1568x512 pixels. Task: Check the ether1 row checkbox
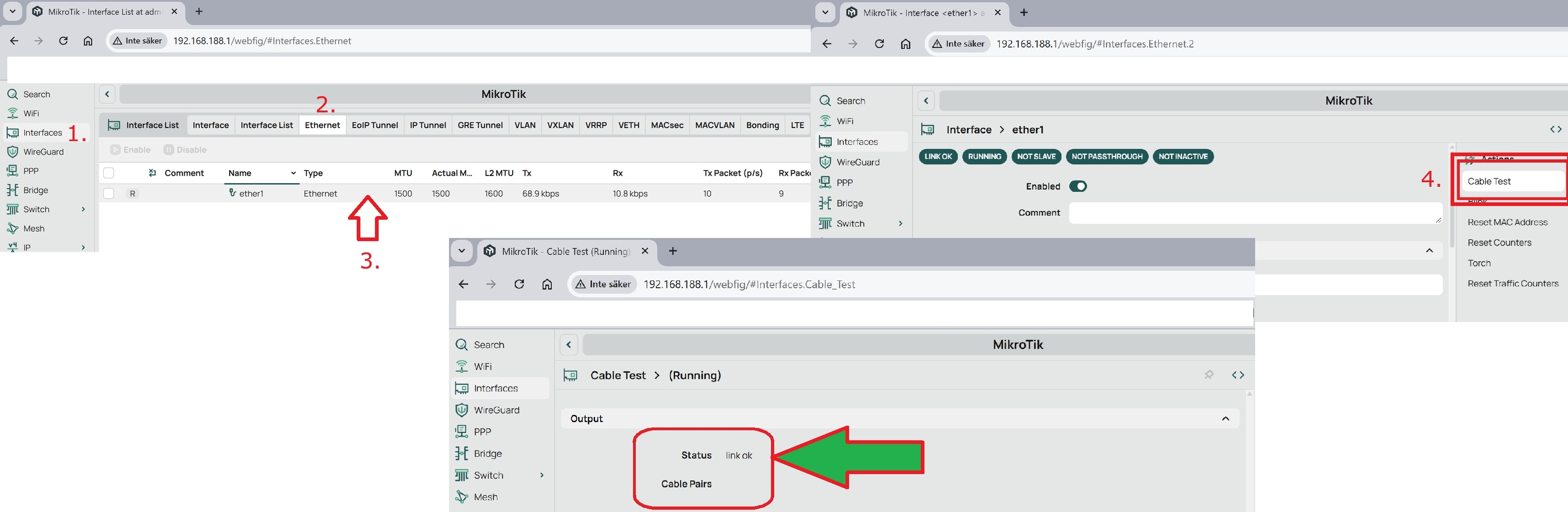pyautogui.click(x=109, y=194)
